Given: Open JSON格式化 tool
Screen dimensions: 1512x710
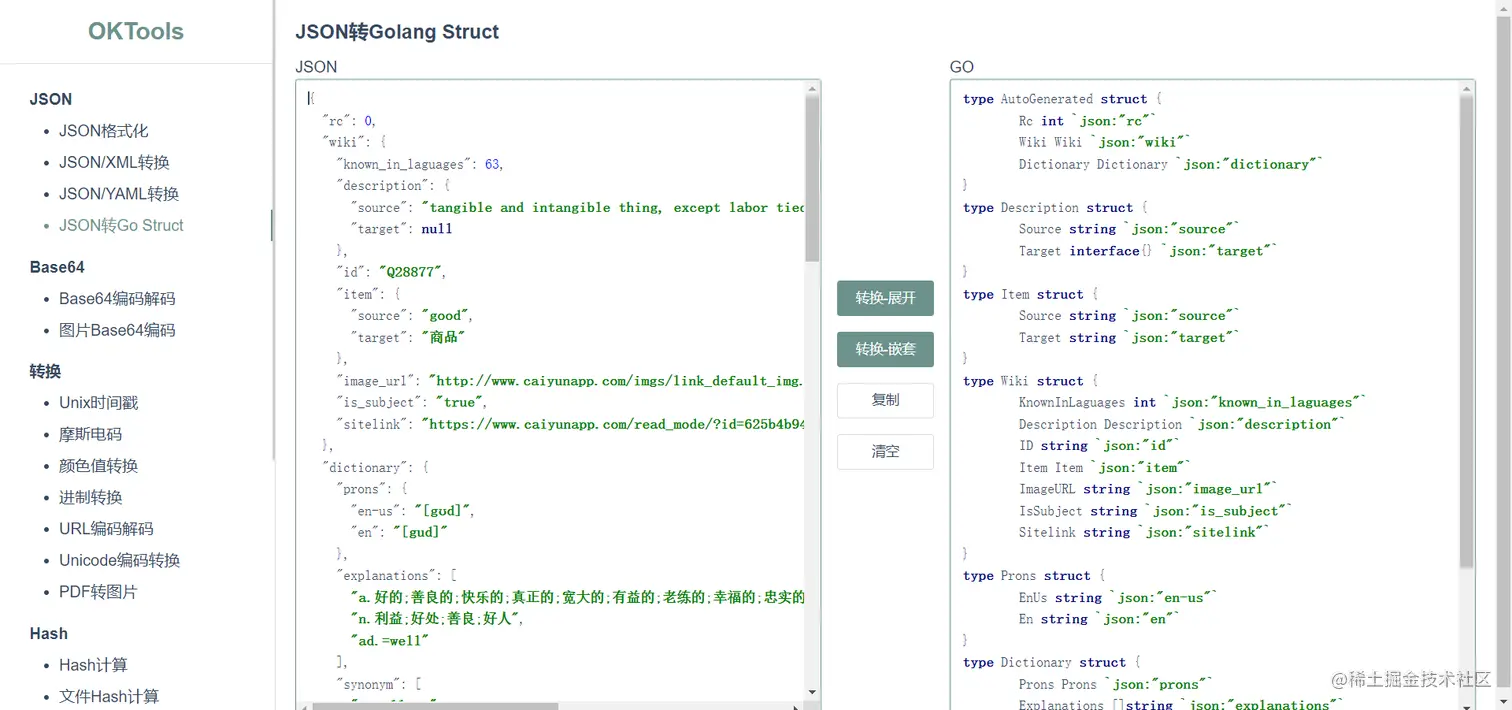Looking at the screenshot, I should [x=103, y=131].
